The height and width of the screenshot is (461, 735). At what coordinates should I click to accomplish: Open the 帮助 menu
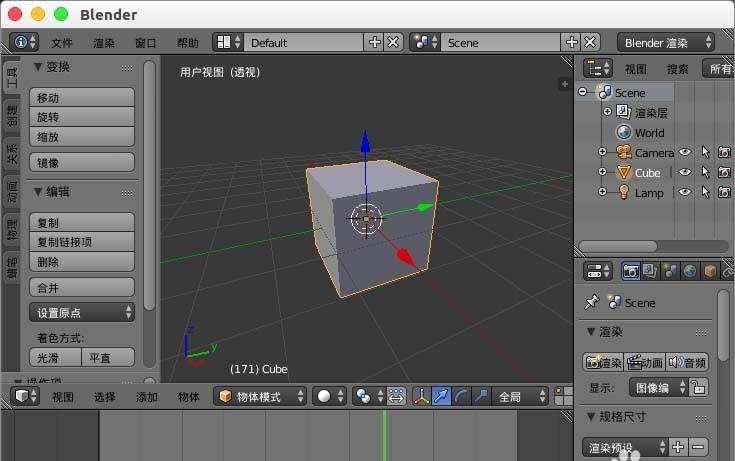click(x=188, y=43)
